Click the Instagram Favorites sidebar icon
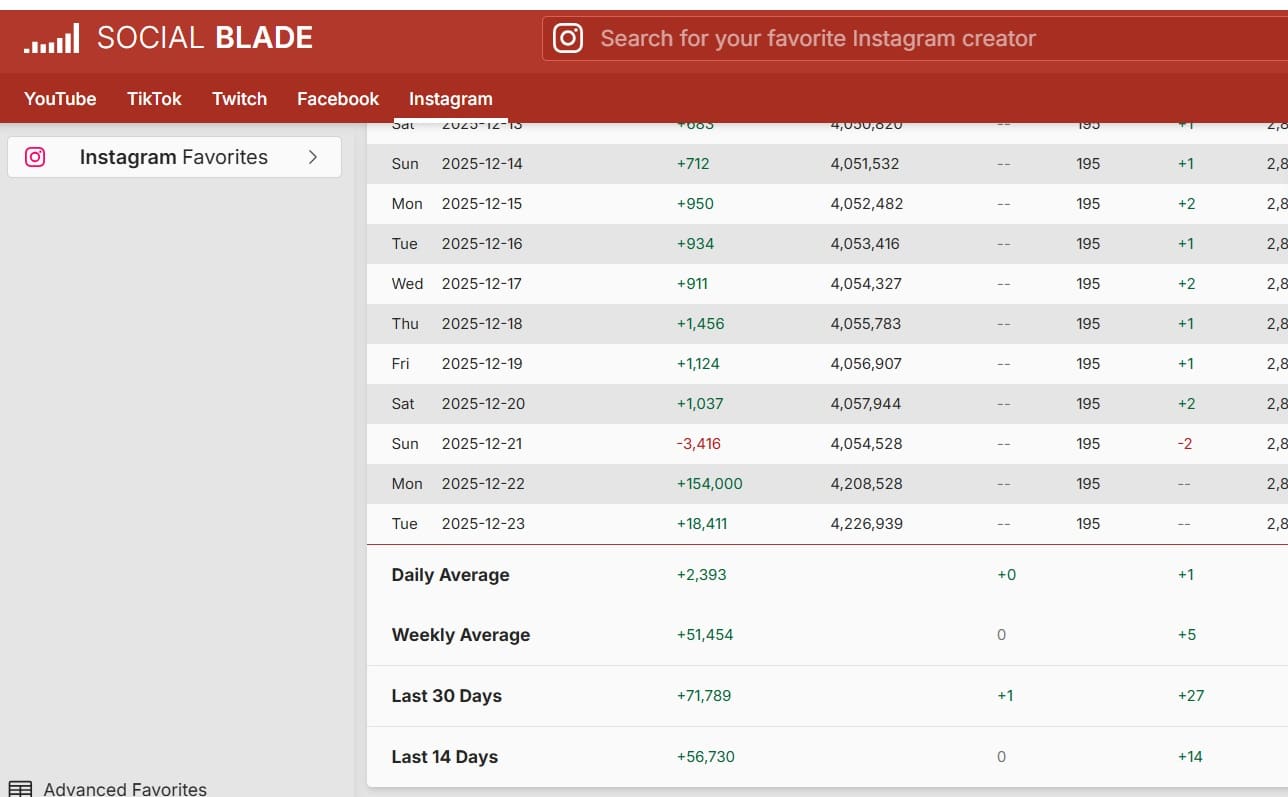The width and height of the screenshot is (1288, 797). [35, 157]
